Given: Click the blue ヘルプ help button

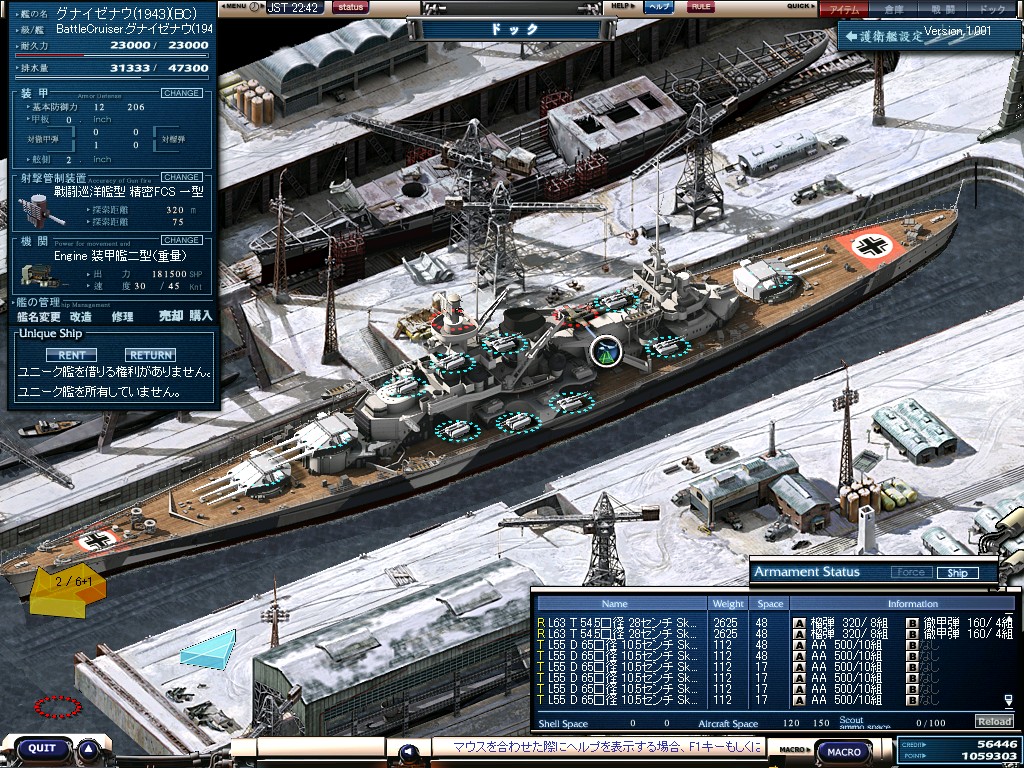Looking at the screenshot, I should coord(659,7).
